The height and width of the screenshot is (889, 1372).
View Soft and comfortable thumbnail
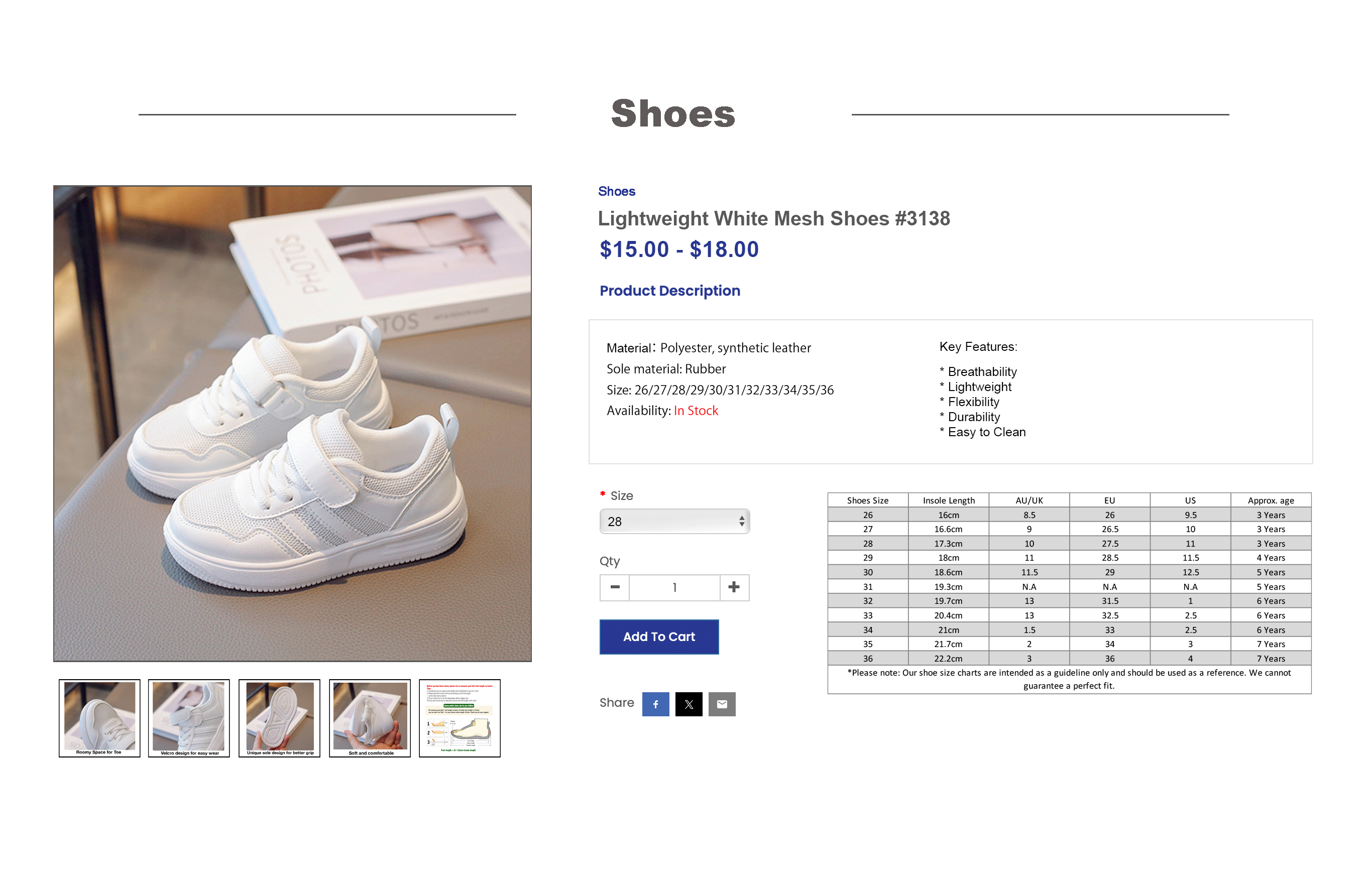coord(370,718)
